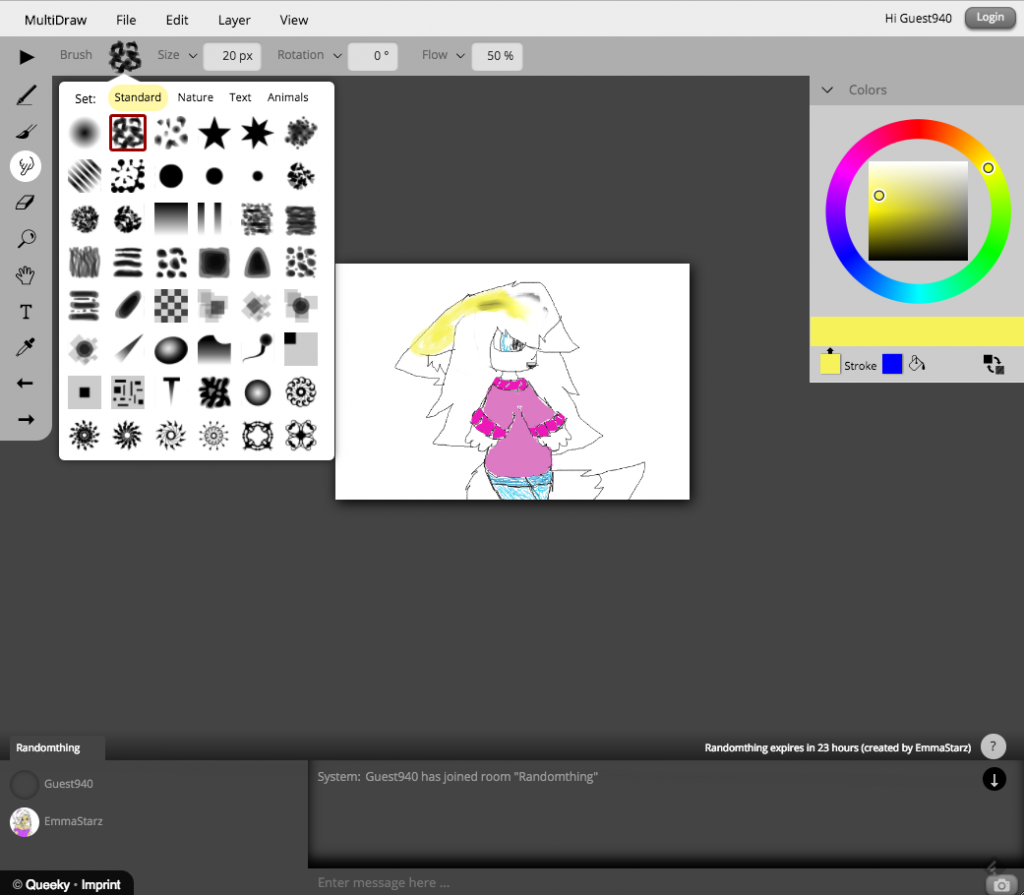Viewport: 1024px width, 895px height.
Task: Choose the Zoom magnifier tool
Action: (26, 238)
